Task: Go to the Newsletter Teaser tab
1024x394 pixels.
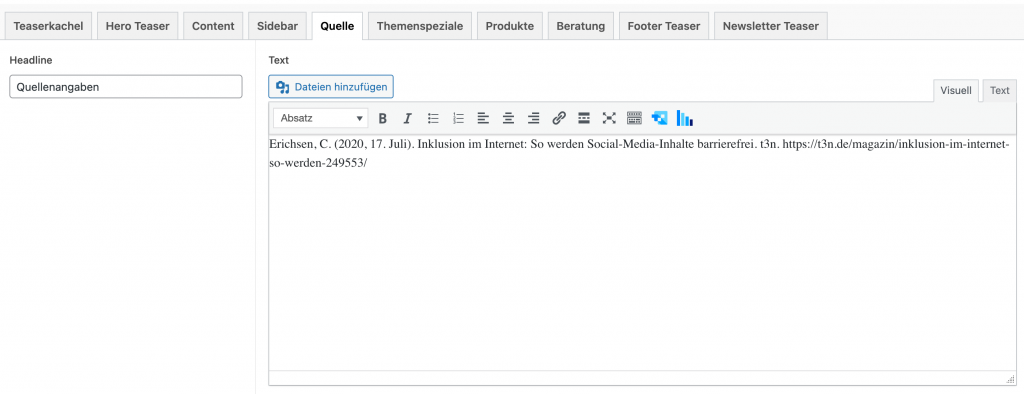Action: [x=771, y=26]
